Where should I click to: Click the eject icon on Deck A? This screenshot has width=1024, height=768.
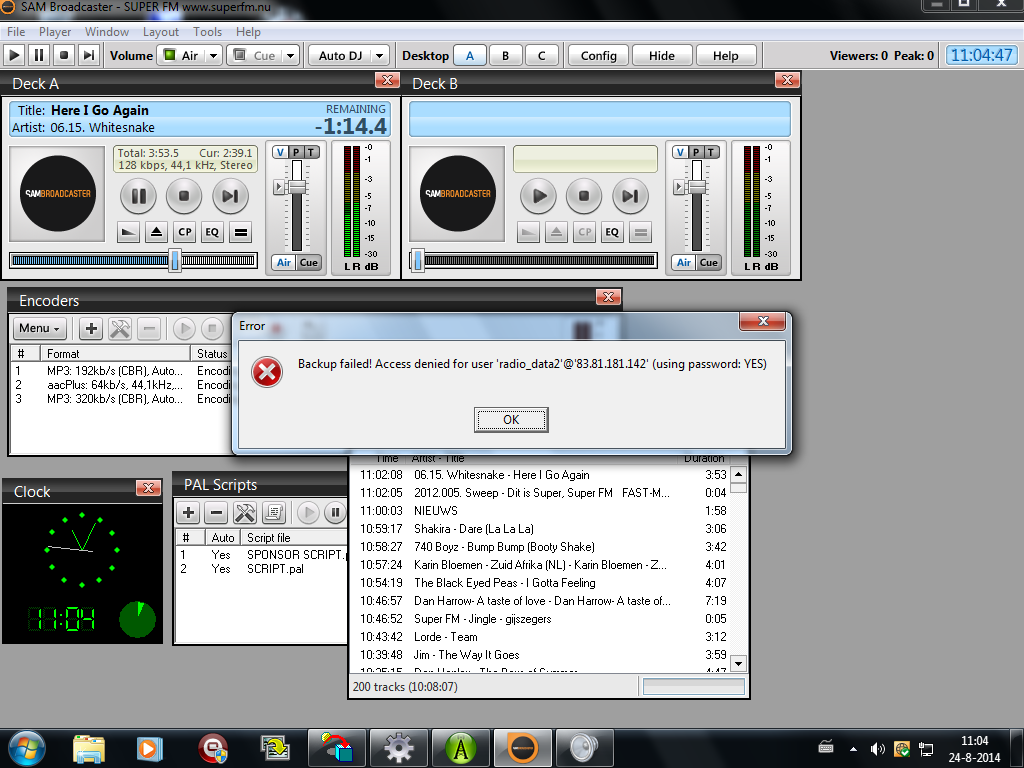pos(157,233)
